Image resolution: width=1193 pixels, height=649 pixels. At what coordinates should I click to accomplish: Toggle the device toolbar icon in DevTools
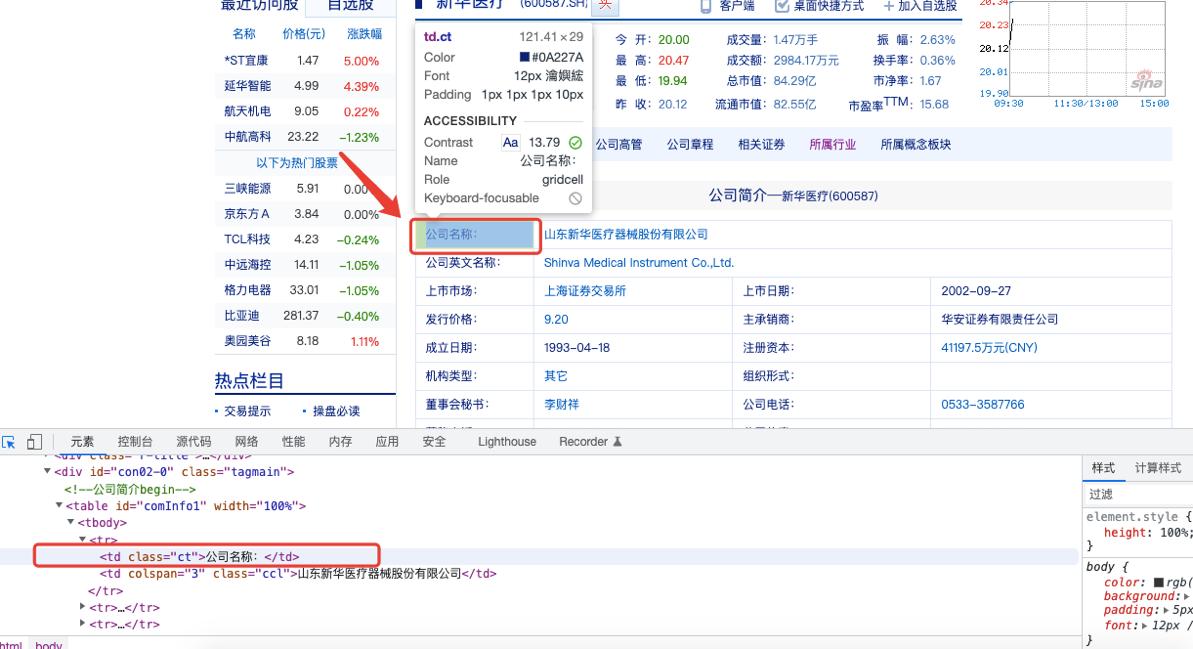coord(35,441)
